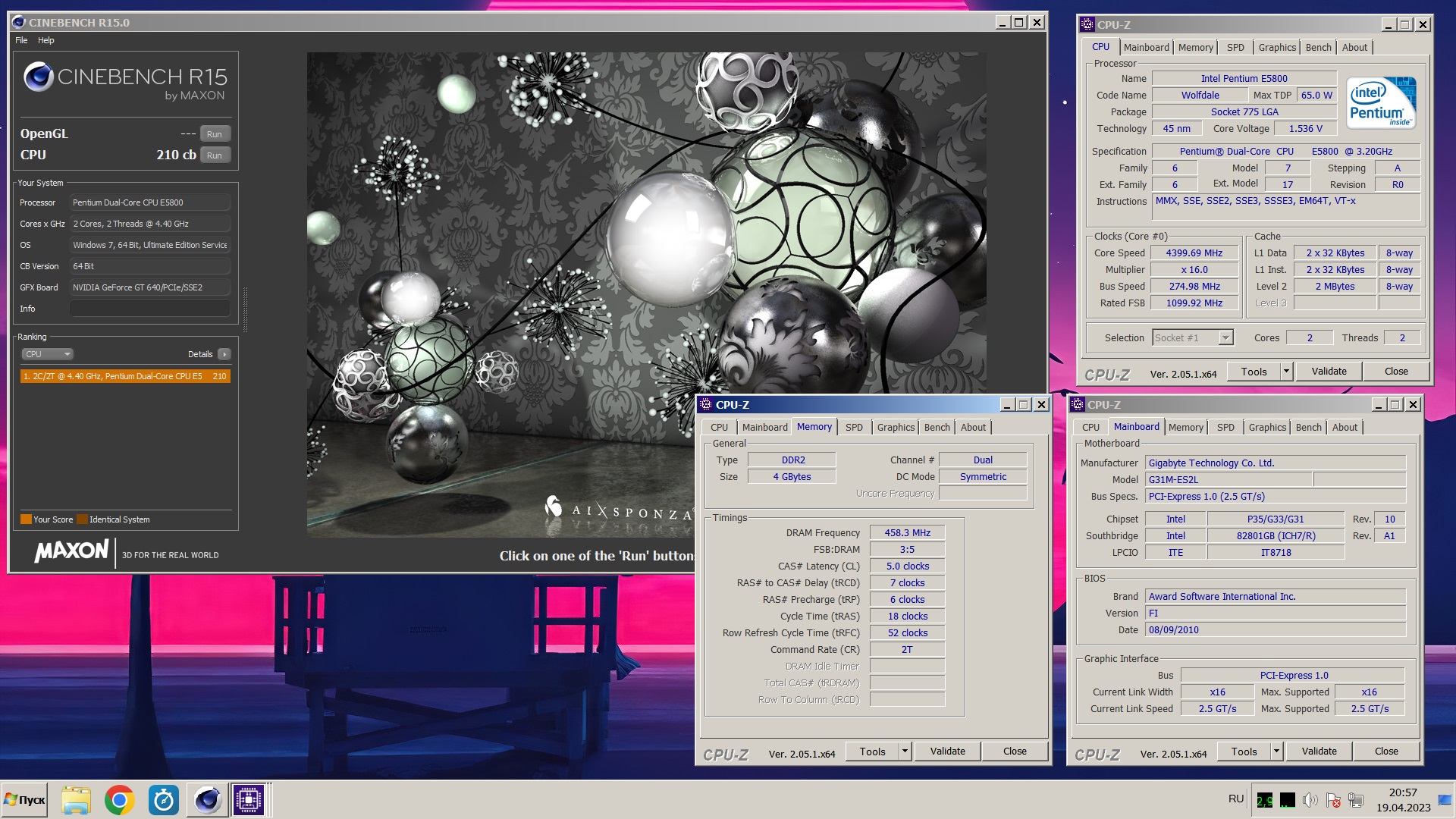Open the Action Center flag icon
Viewport: 1456px width, 819px height.
[x=1333, y=800]
